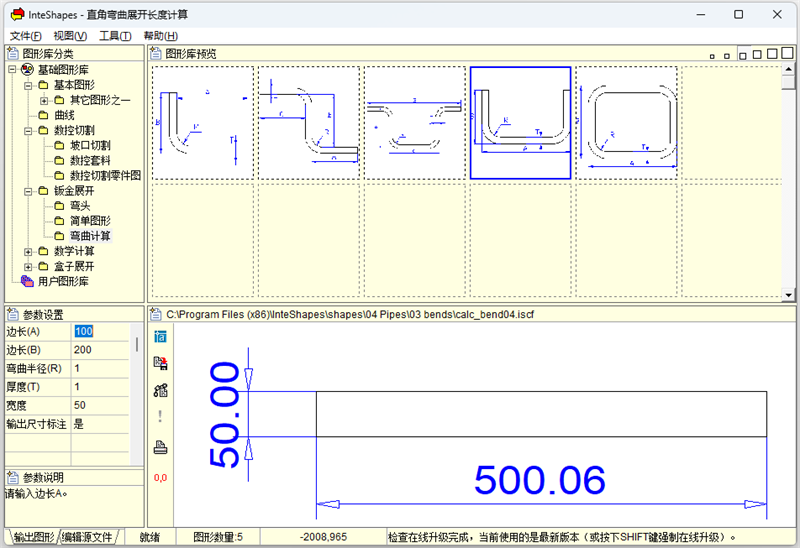Select the first single-bend shape thumbnail
The height and width of the screenshot is (548, 800).
coord(203,122)
